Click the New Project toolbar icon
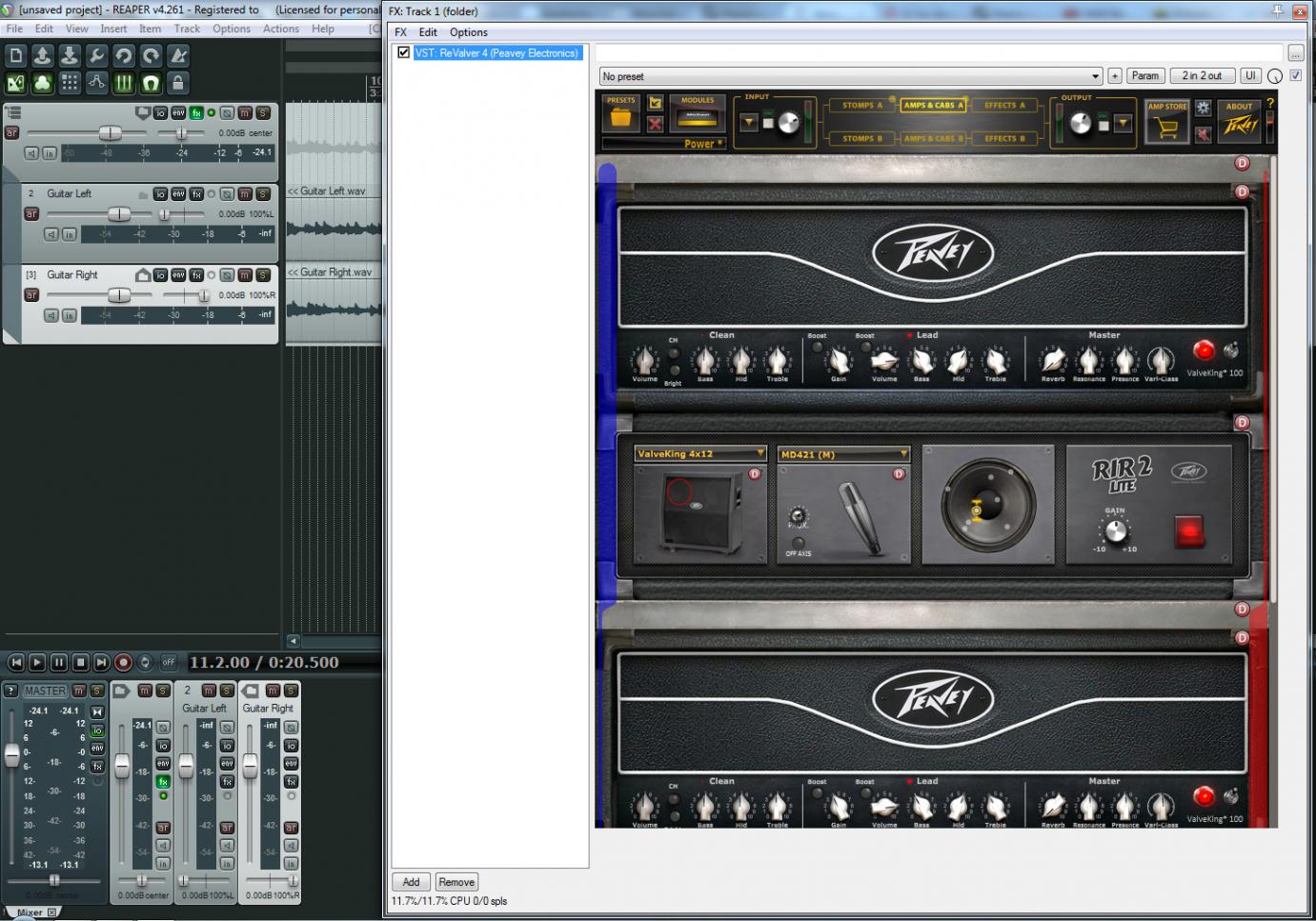1316x921 pixels. click(15, 56)
